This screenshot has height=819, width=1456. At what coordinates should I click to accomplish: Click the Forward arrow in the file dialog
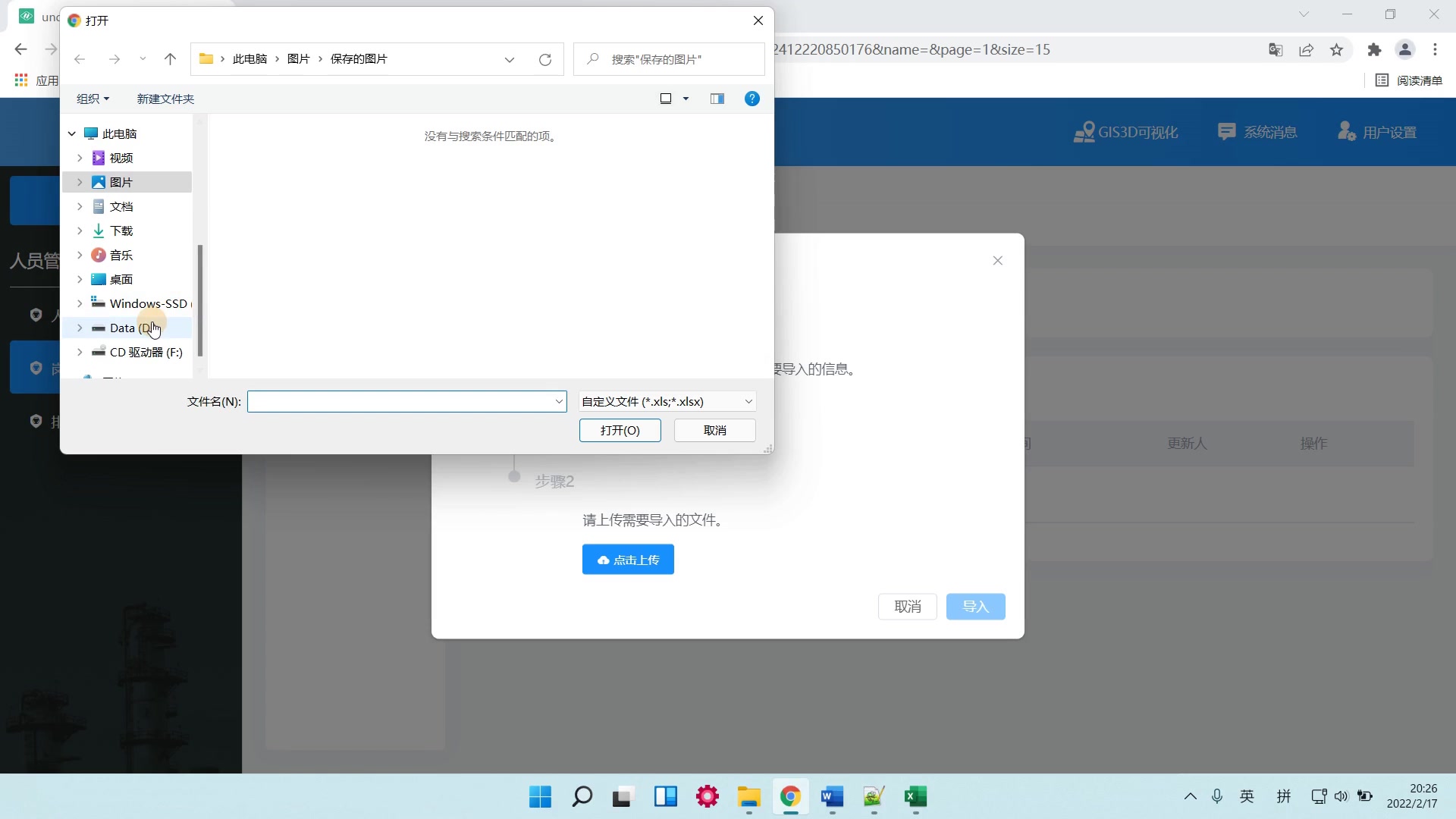[x=114, y=59]
